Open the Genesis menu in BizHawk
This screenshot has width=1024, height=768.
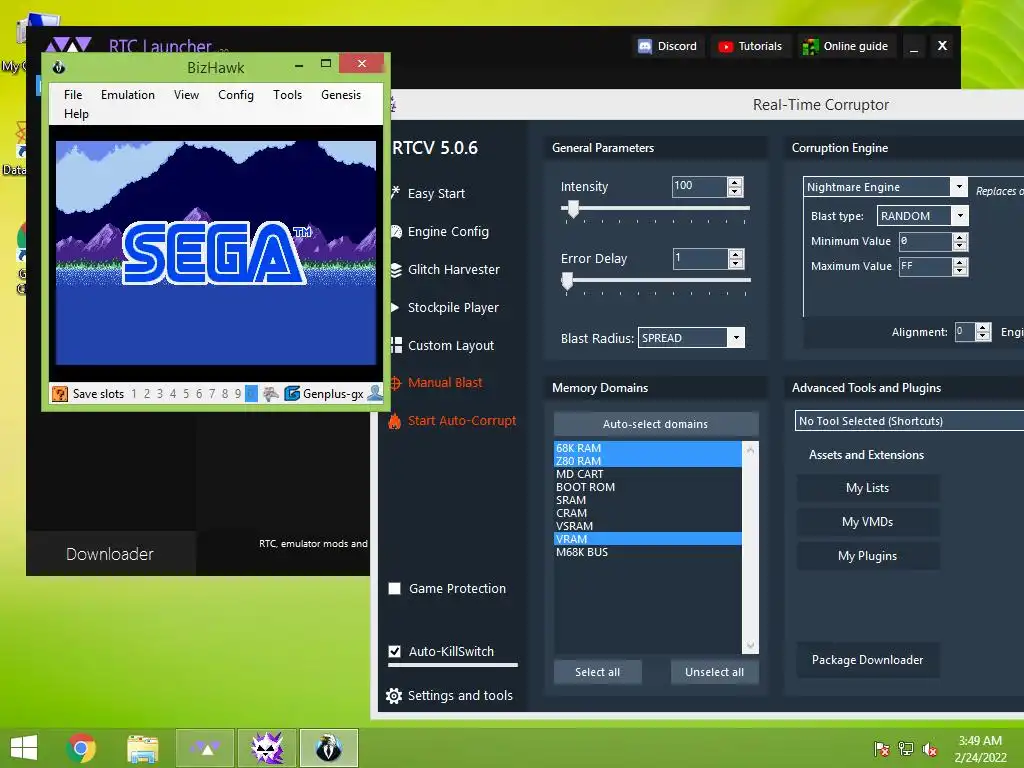click(x=341, y=95)
